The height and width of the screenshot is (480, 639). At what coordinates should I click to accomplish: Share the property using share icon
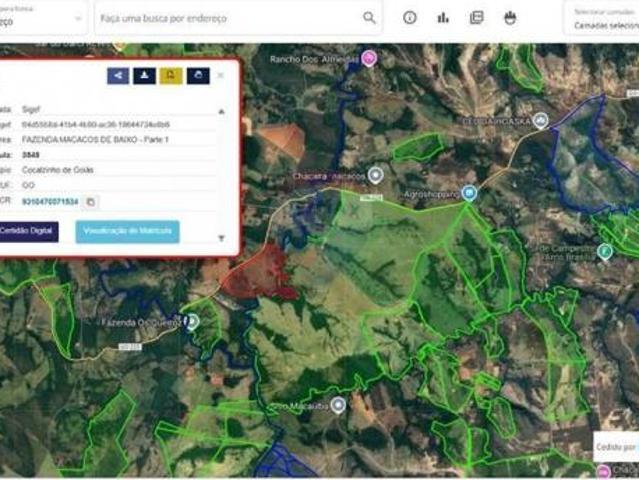click(118, 75)
